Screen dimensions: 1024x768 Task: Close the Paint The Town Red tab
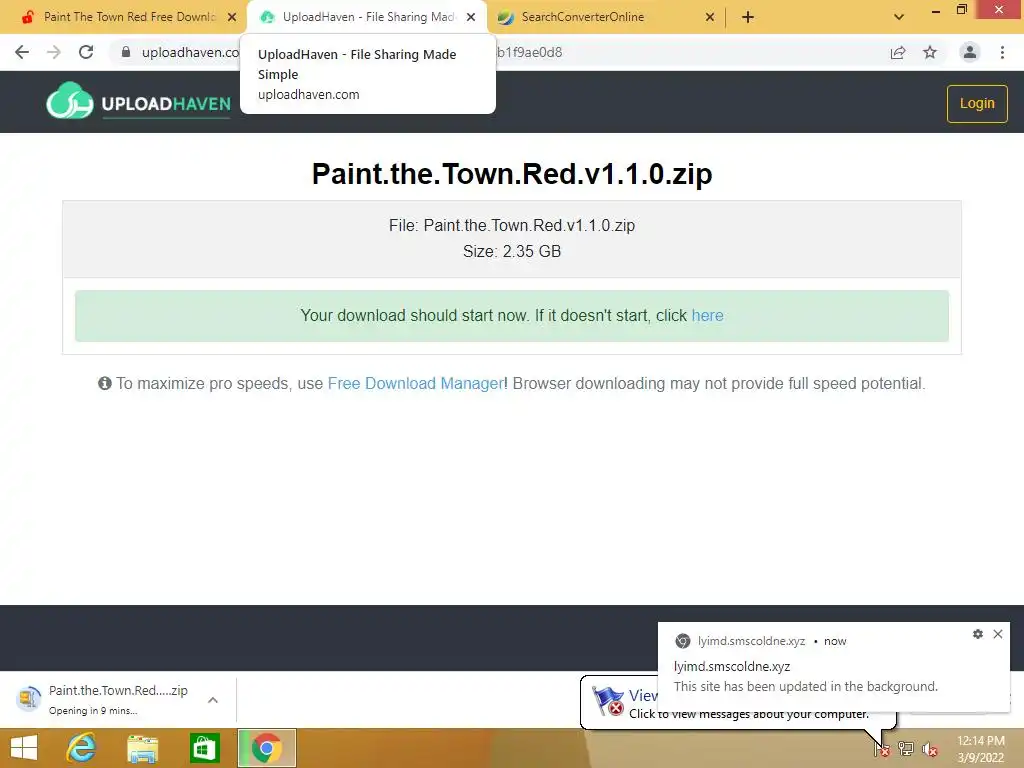232,17
